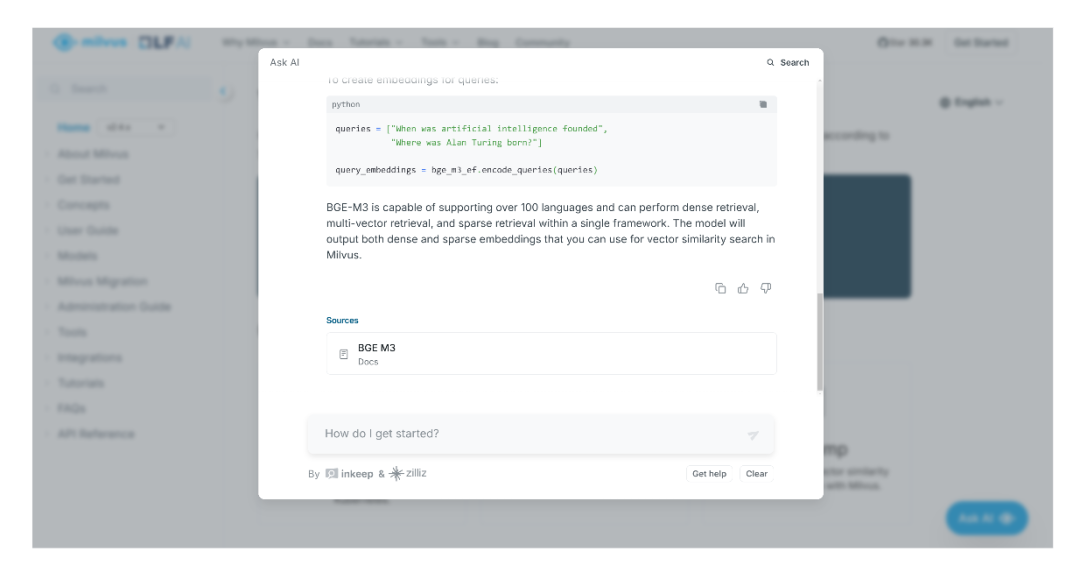Click the 'query_embeddings' code line
The image size is (1080, 579).
(466, 170)
